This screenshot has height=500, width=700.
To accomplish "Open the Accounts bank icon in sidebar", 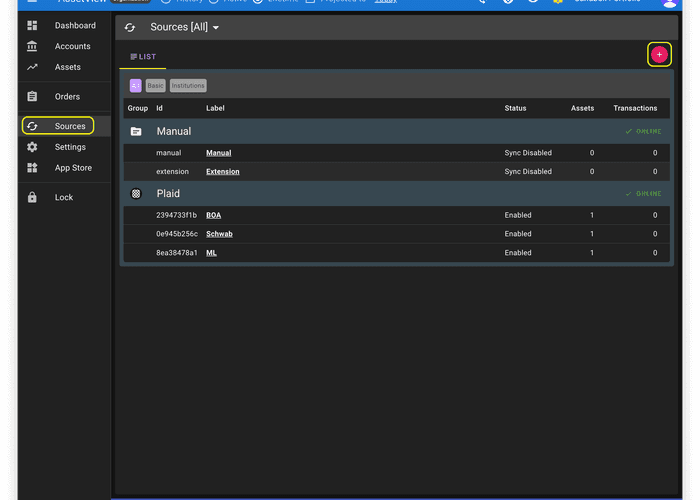I will coord(32,46).
